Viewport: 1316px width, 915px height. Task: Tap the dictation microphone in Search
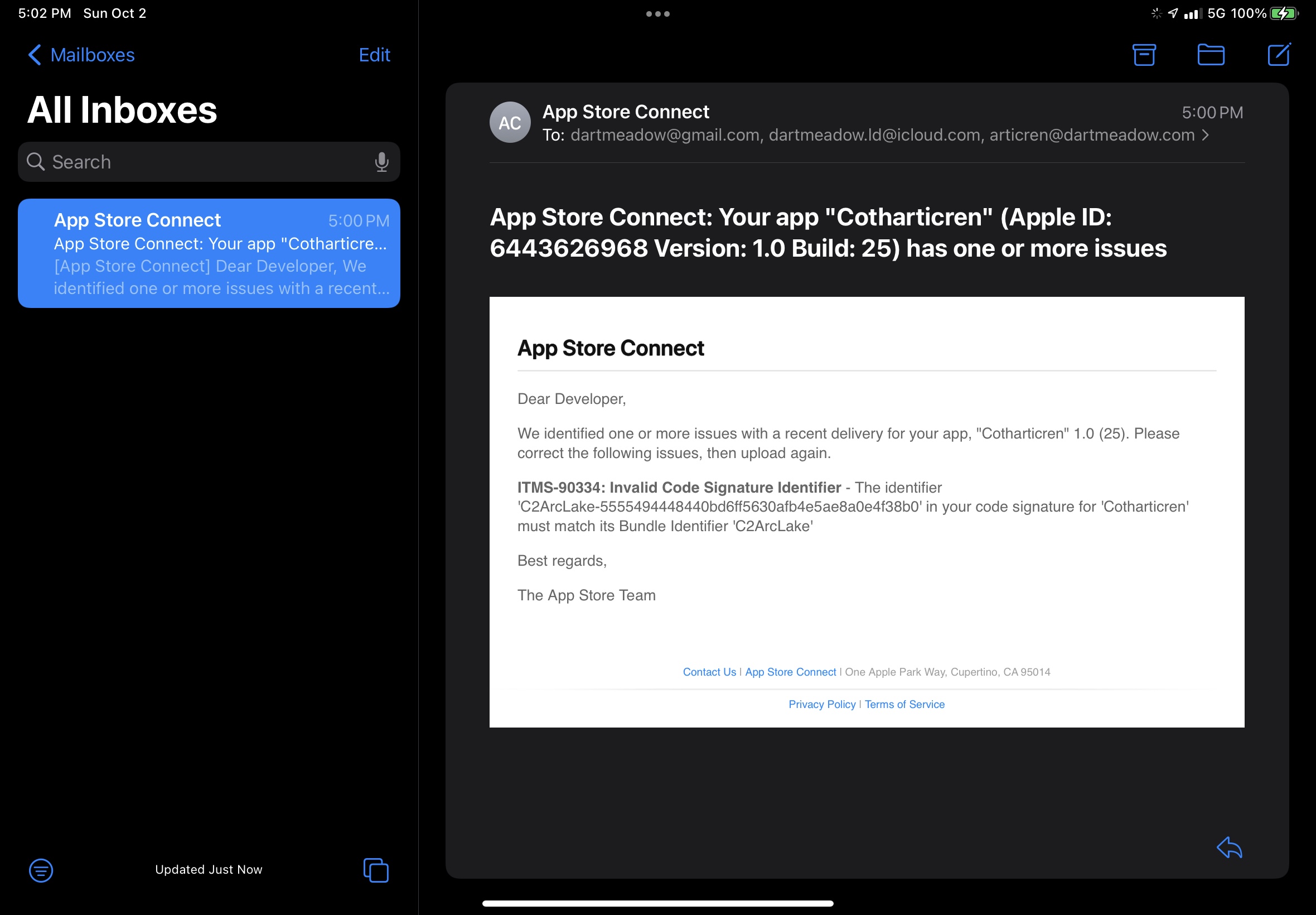pyautogui.click(x=381, y=162)
